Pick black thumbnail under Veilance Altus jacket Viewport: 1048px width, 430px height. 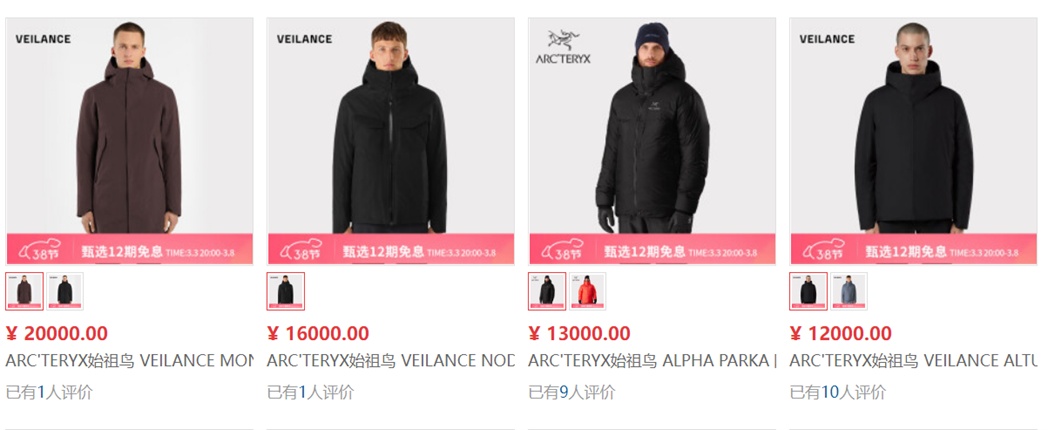point(808,291)
